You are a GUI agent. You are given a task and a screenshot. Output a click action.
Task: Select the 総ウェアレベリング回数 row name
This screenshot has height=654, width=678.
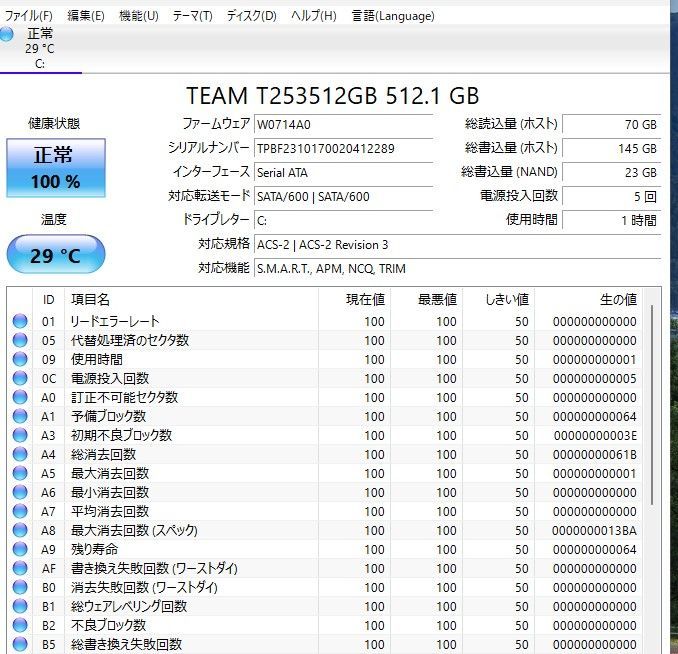pyautogui.click(x=128, y=607)
